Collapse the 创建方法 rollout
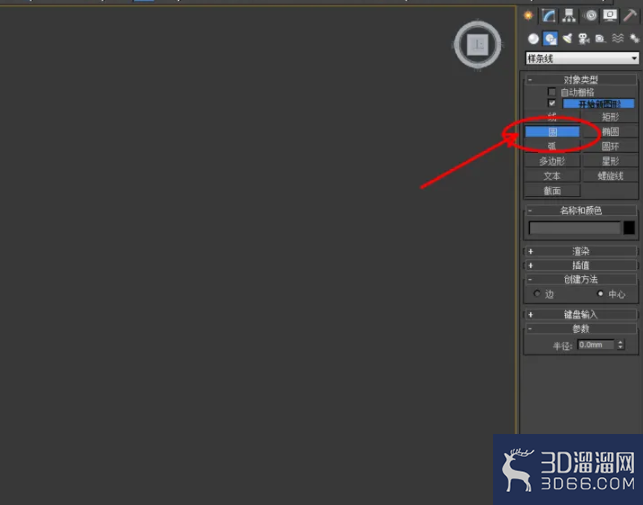 point(581,279)
